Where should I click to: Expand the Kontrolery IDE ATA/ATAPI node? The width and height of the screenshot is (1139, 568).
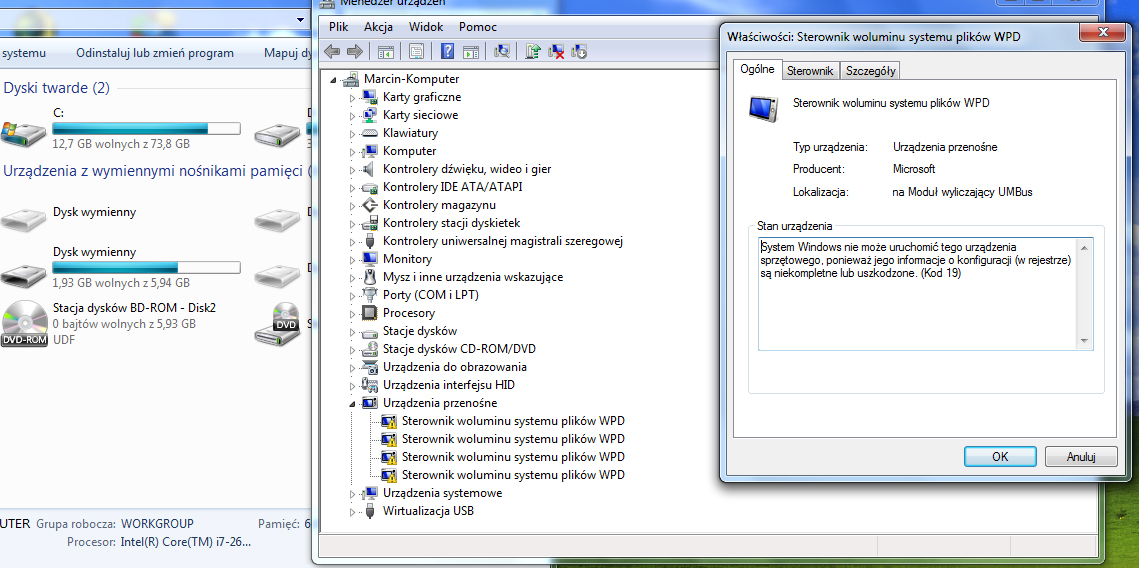[x=352, y=187]
